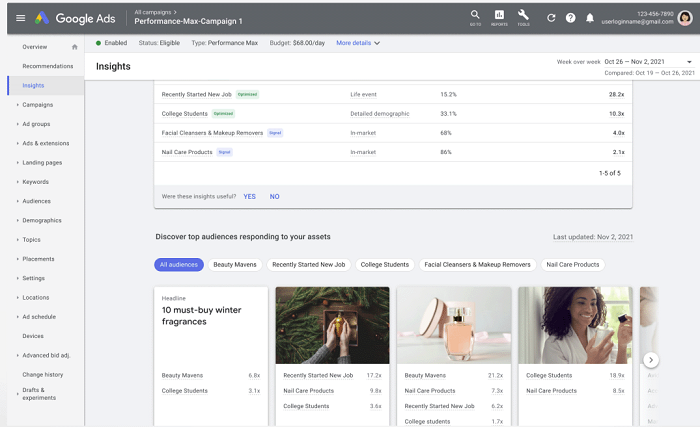
Task: Open the date range dropdown arrow
Action: (x=689, y=62)
